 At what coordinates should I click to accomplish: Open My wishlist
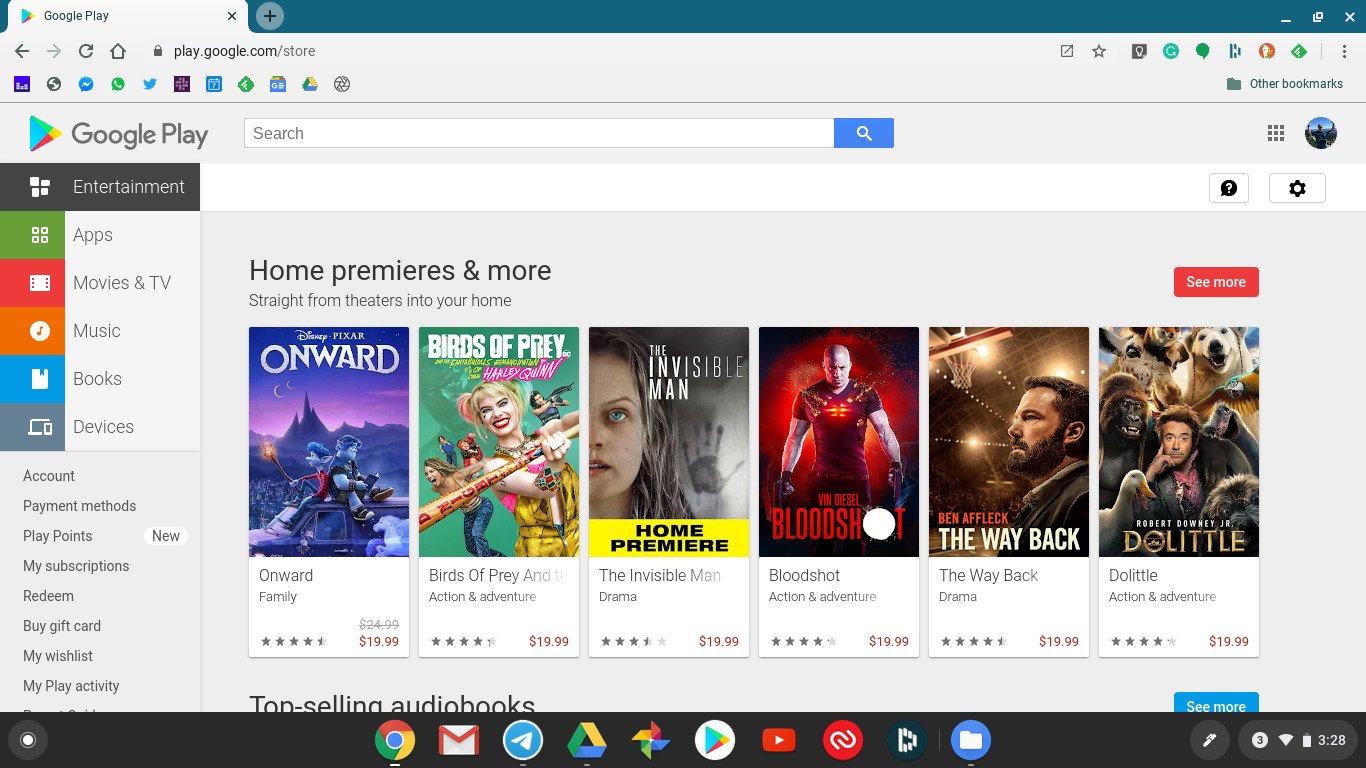tap(58, 656)
